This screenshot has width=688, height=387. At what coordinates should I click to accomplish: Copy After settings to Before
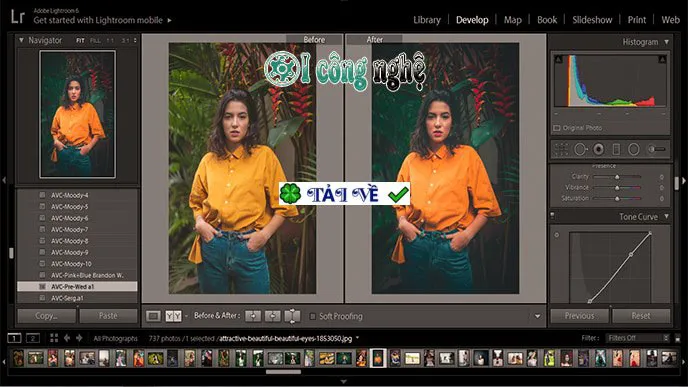(x=272, y=316)
